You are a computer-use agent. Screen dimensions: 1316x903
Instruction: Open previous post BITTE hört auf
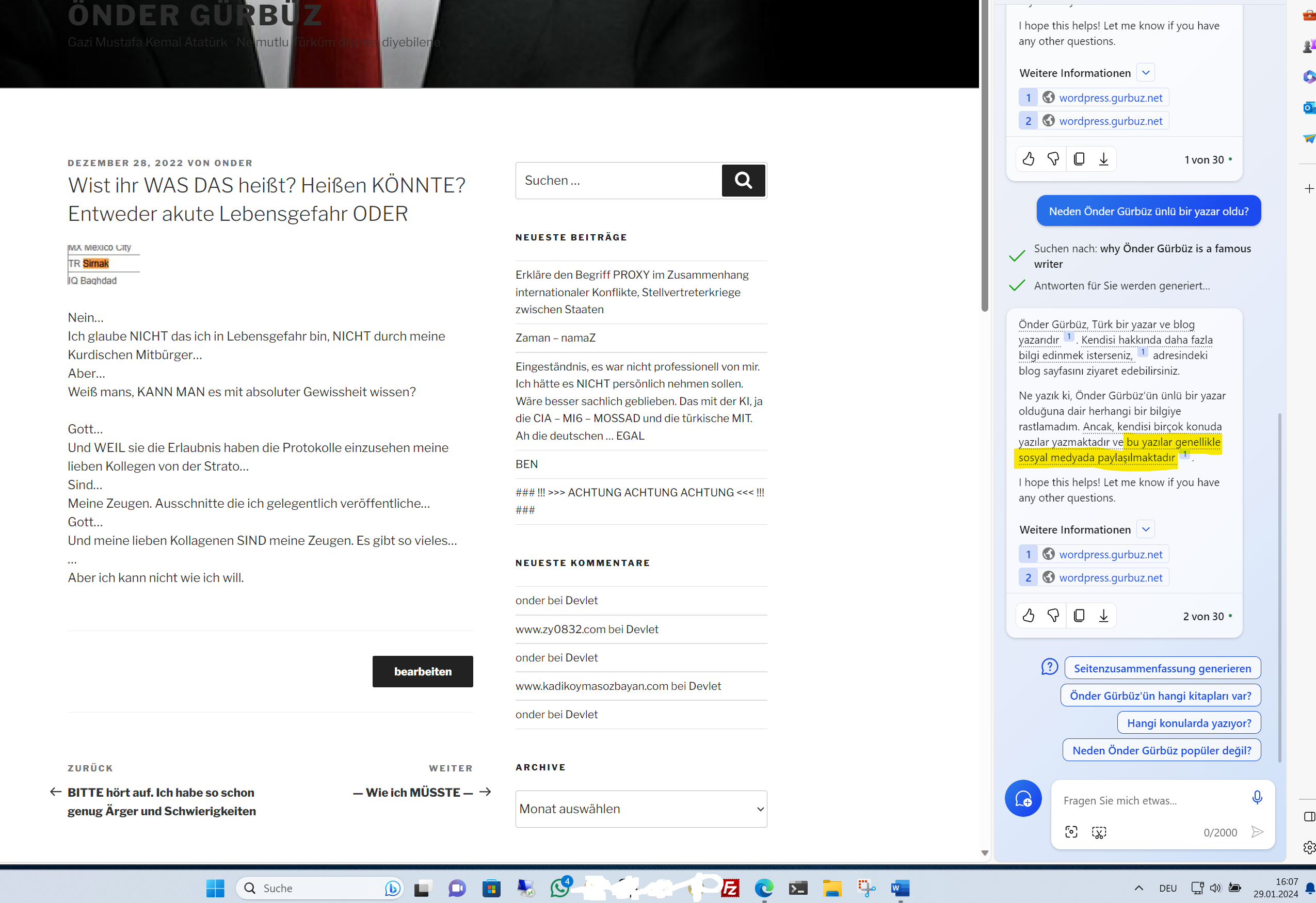[162, 801]
